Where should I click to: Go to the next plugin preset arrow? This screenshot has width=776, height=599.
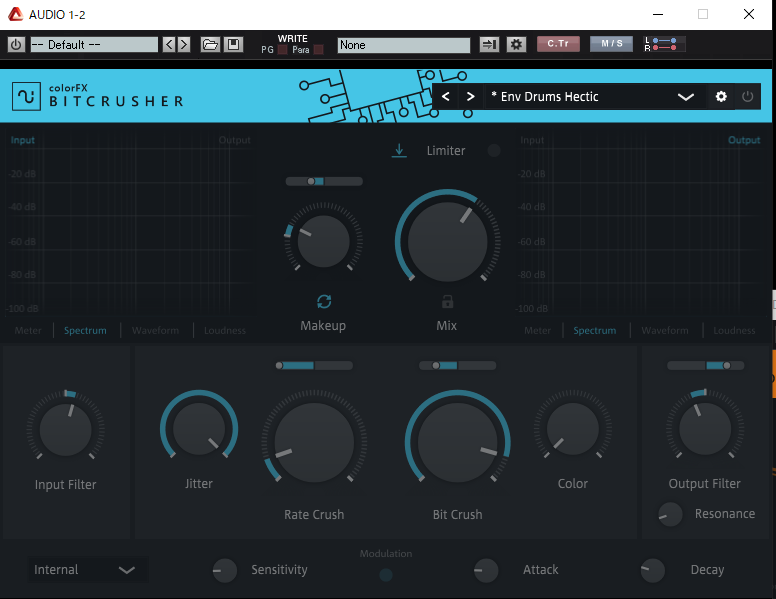click(470, 97)
